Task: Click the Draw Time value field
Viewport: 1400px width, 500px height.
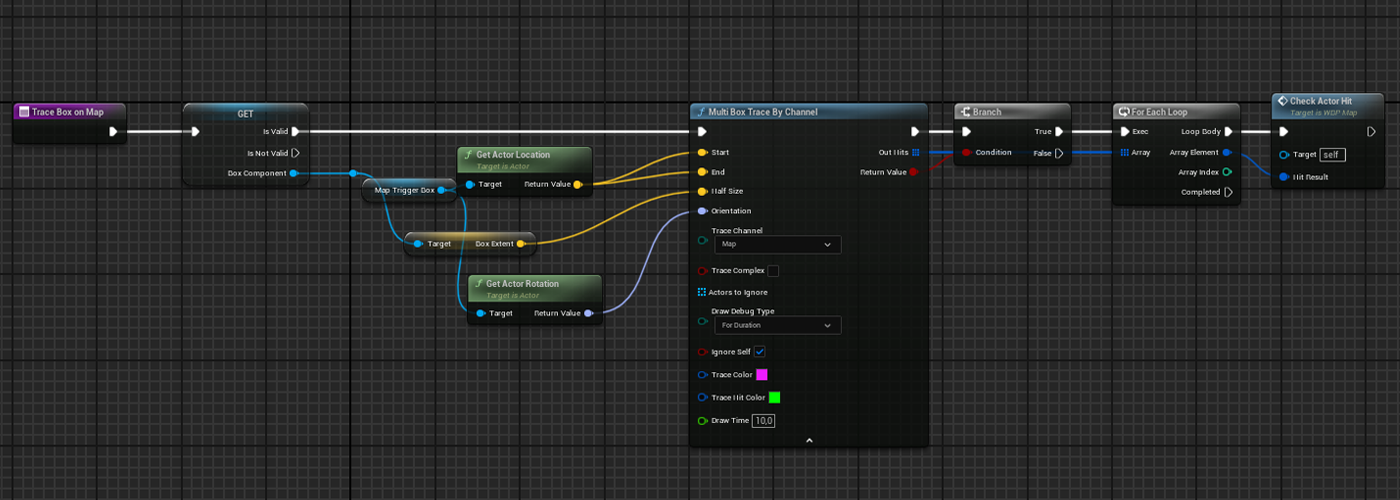Action: 764,421
